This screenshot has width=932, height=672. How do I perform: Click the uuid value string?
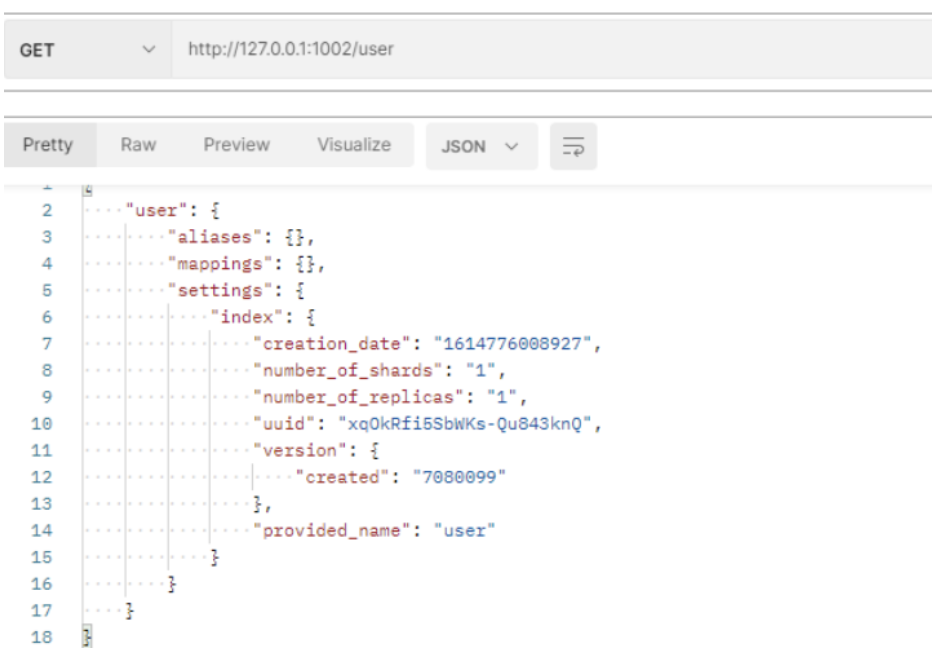coord(468,424)
